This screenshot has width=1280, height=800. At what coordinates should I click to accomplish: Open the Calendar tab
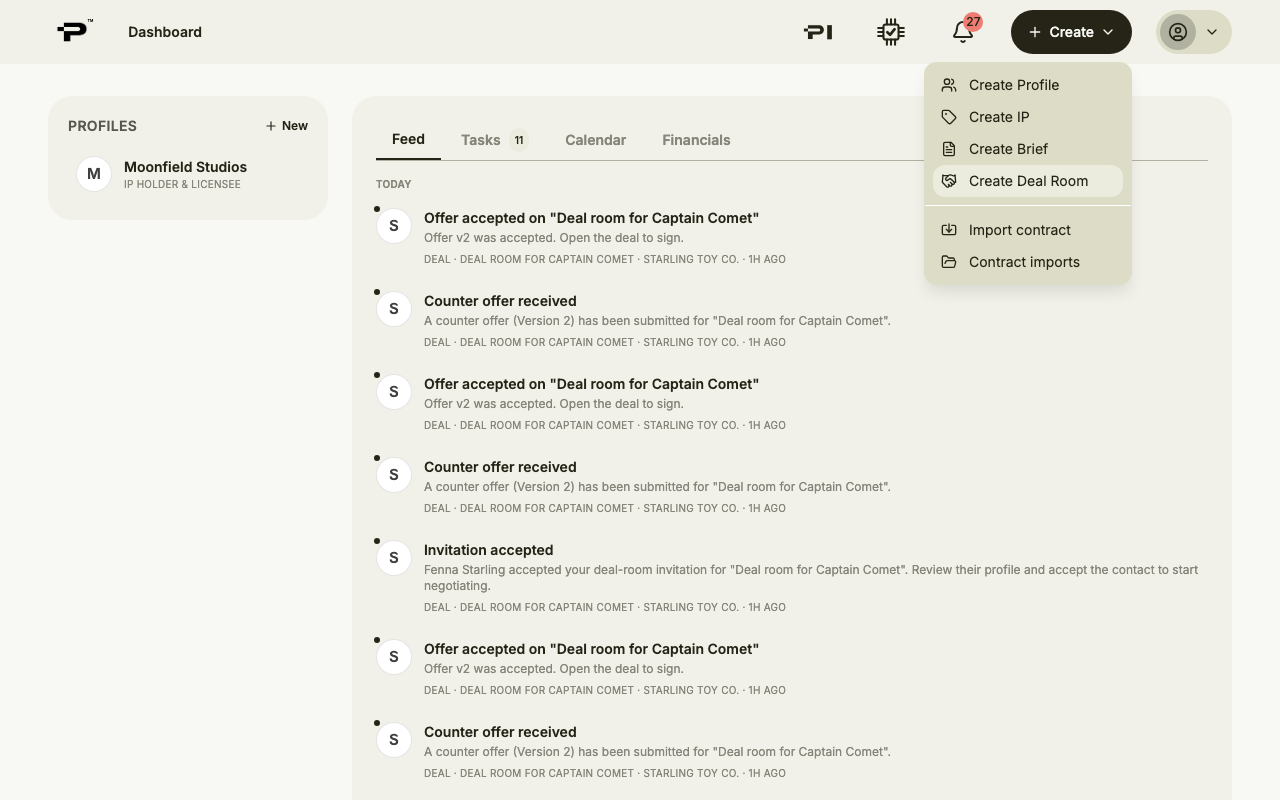595,140
